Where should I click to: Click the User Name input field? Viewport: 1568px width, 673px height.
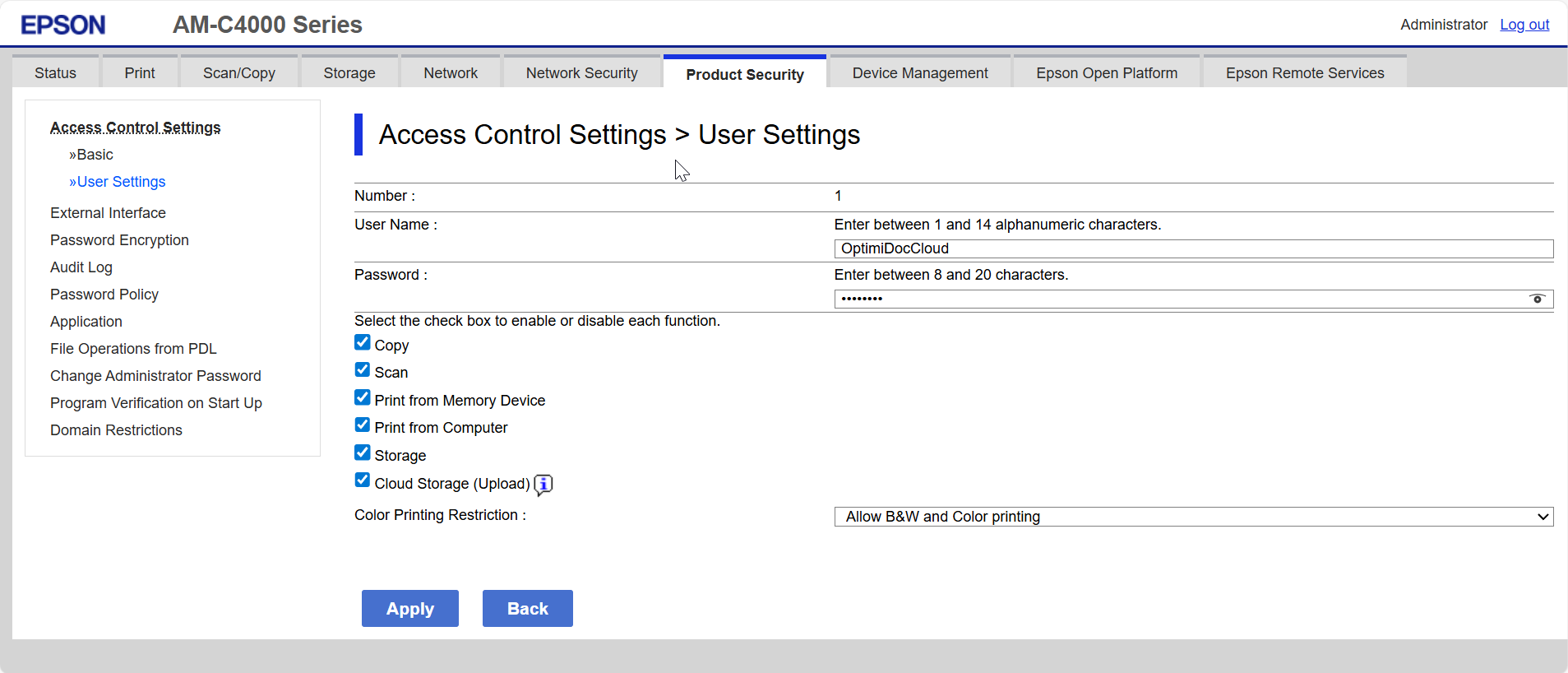(x=1193, y=248)
